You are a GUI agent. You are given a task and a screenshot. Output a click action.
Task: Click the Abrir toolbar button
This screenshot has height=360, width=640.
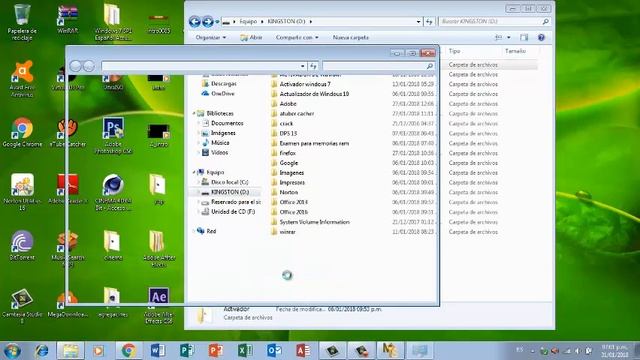251,38
